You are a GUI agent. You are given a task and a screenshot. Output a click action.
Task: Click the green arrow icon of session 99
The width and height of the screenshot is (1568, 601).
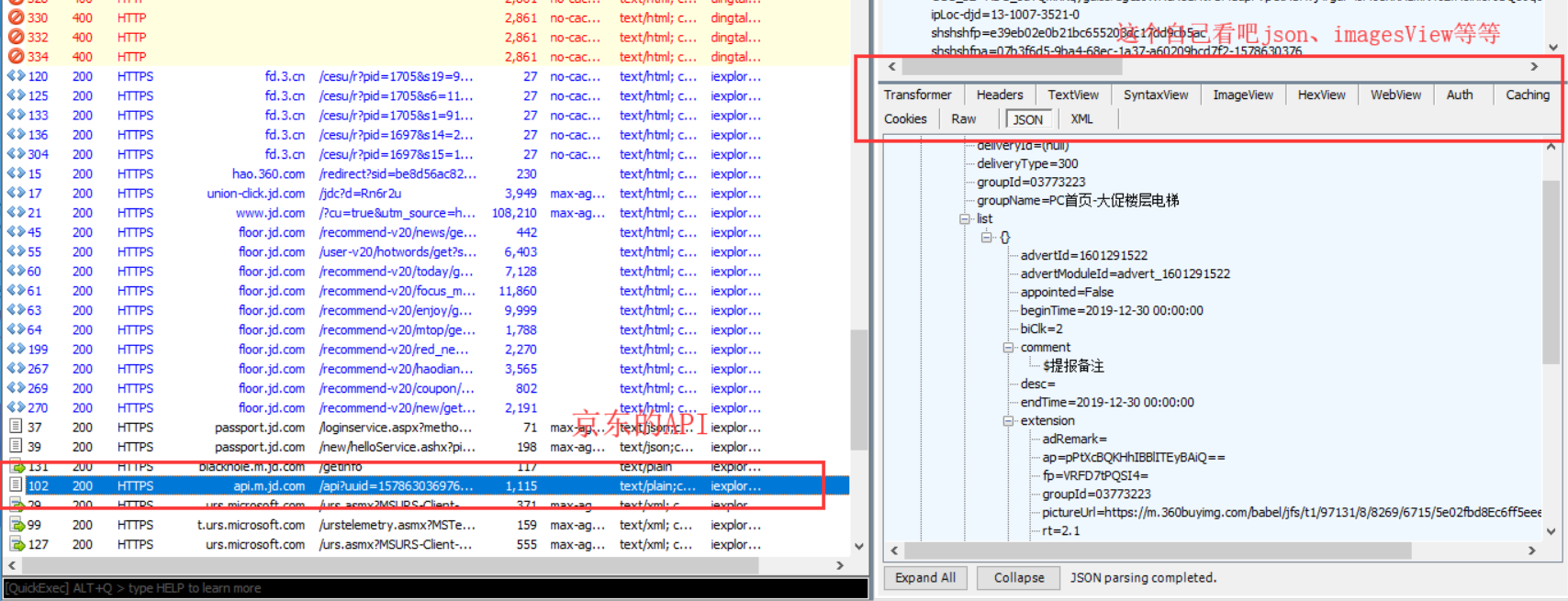coord(17,525)
